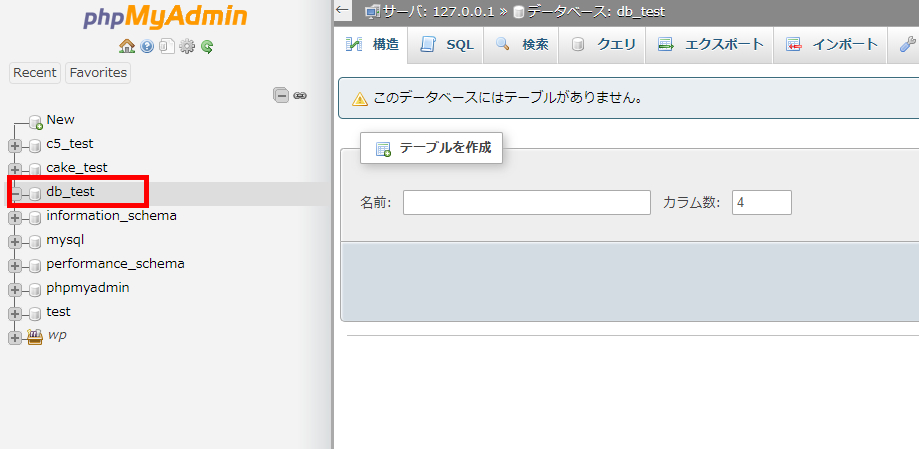The image size is (919, 449).
Task: Expand the information_schema database tree
Action: tap(15, 217)
